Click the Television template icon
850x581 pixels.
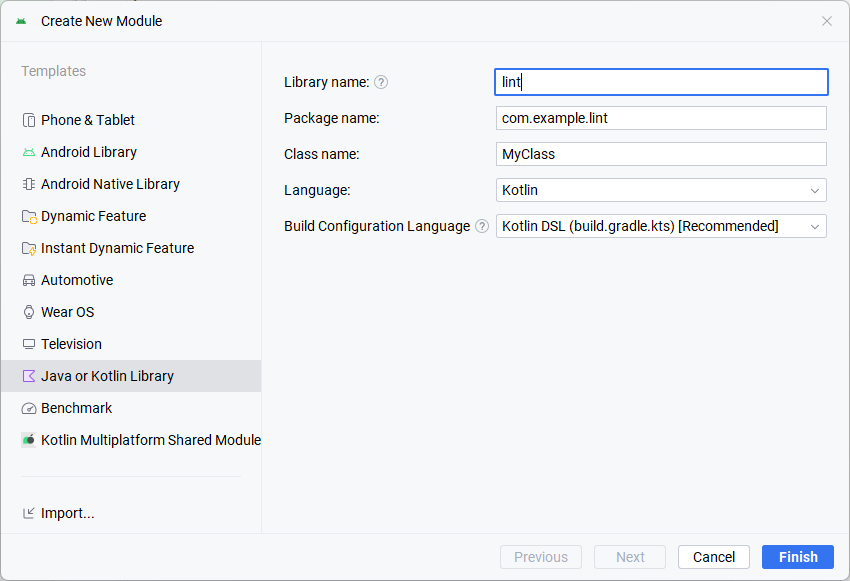click(x=29, y=344)
